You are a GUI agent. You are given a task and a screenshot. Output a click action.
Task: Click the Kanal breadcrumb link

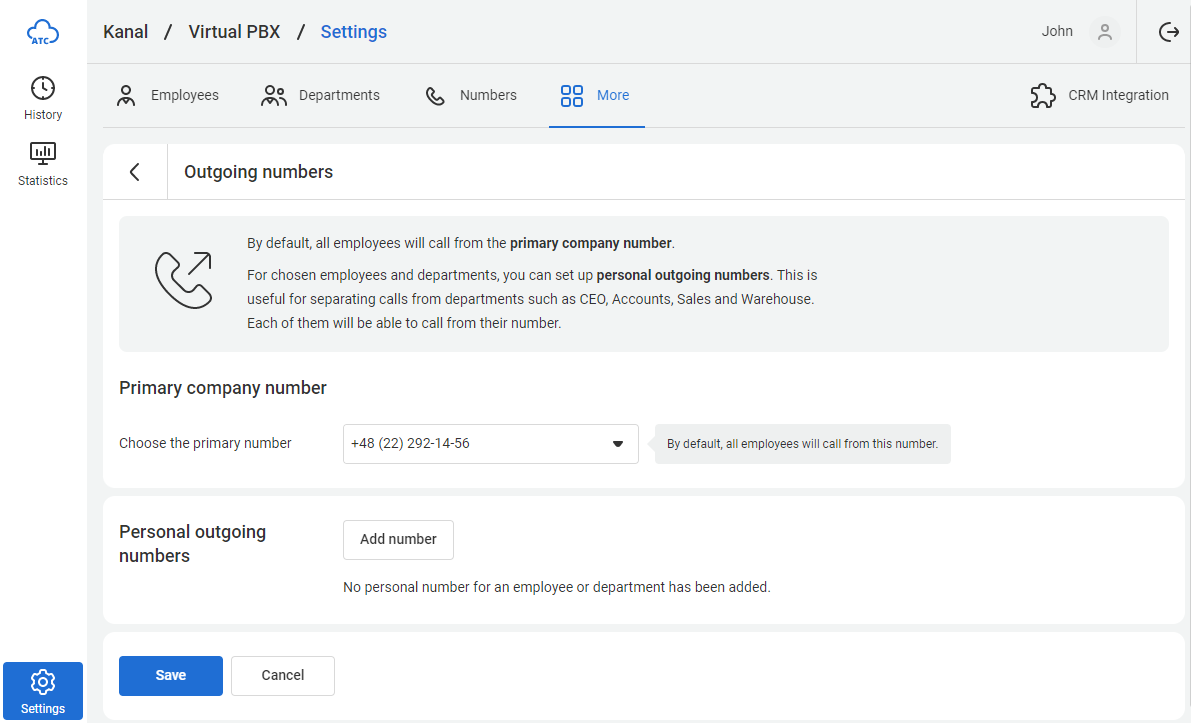coord(125,32)
